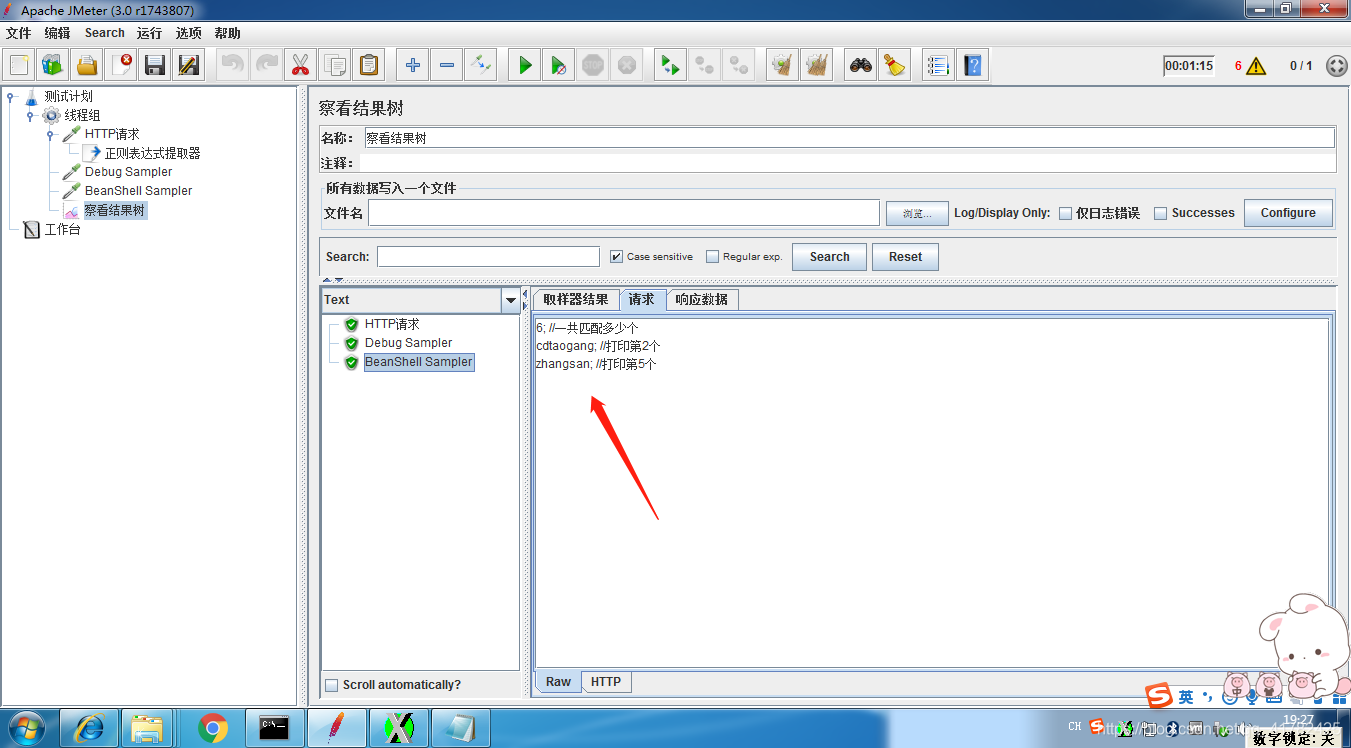Click the Save As icon

click(x=189, y=66)
